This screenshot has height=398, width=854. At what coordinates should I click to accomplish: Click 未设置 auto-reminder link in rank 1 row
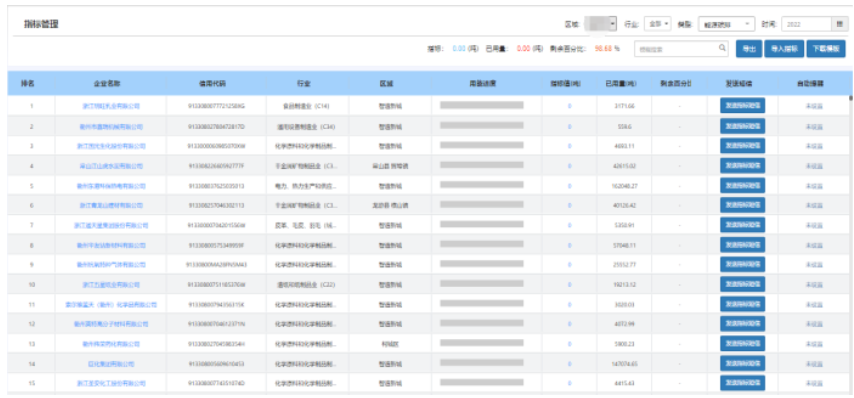814,106
